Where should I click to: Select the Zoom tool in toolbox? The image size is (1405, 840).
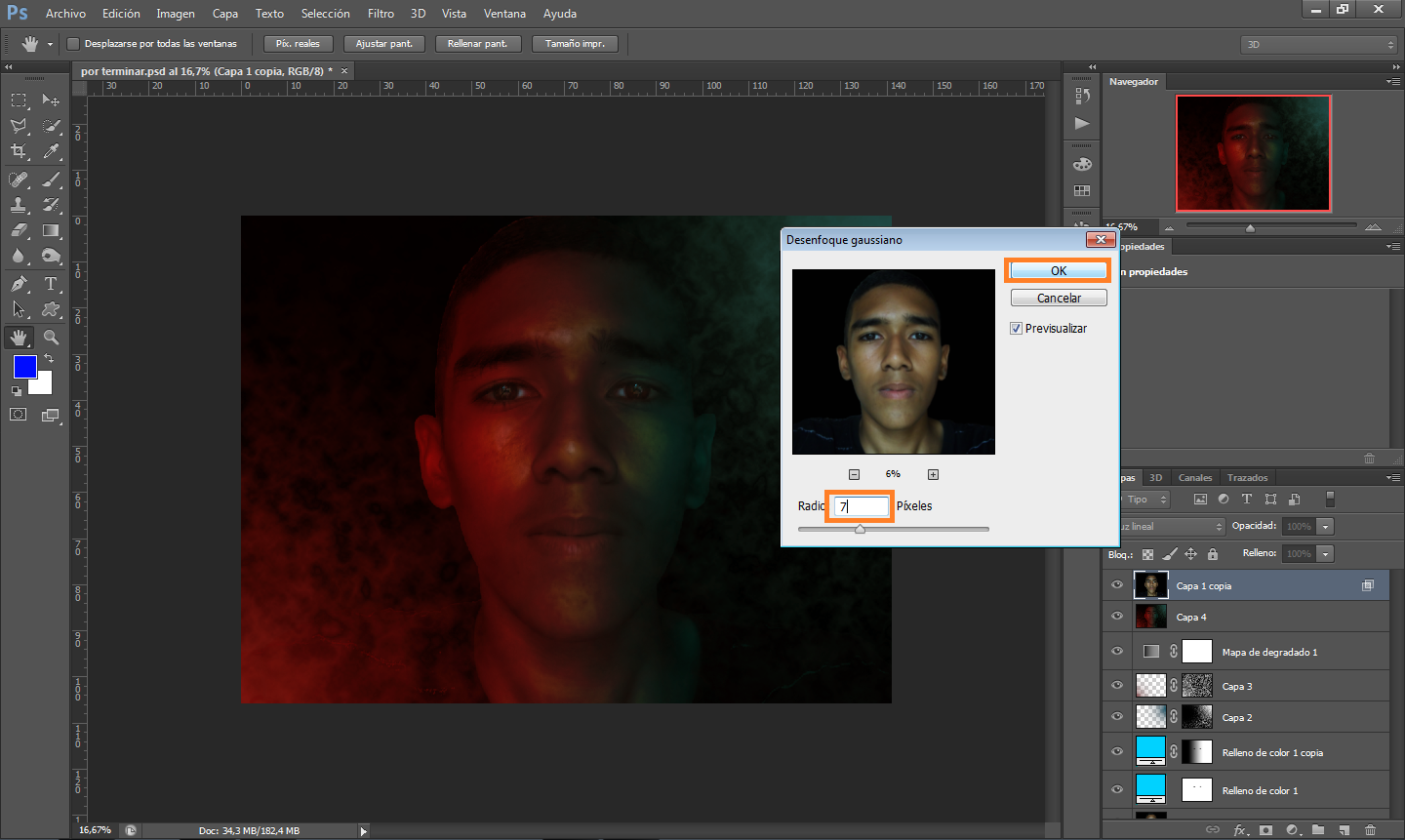[x=51, y=338]
